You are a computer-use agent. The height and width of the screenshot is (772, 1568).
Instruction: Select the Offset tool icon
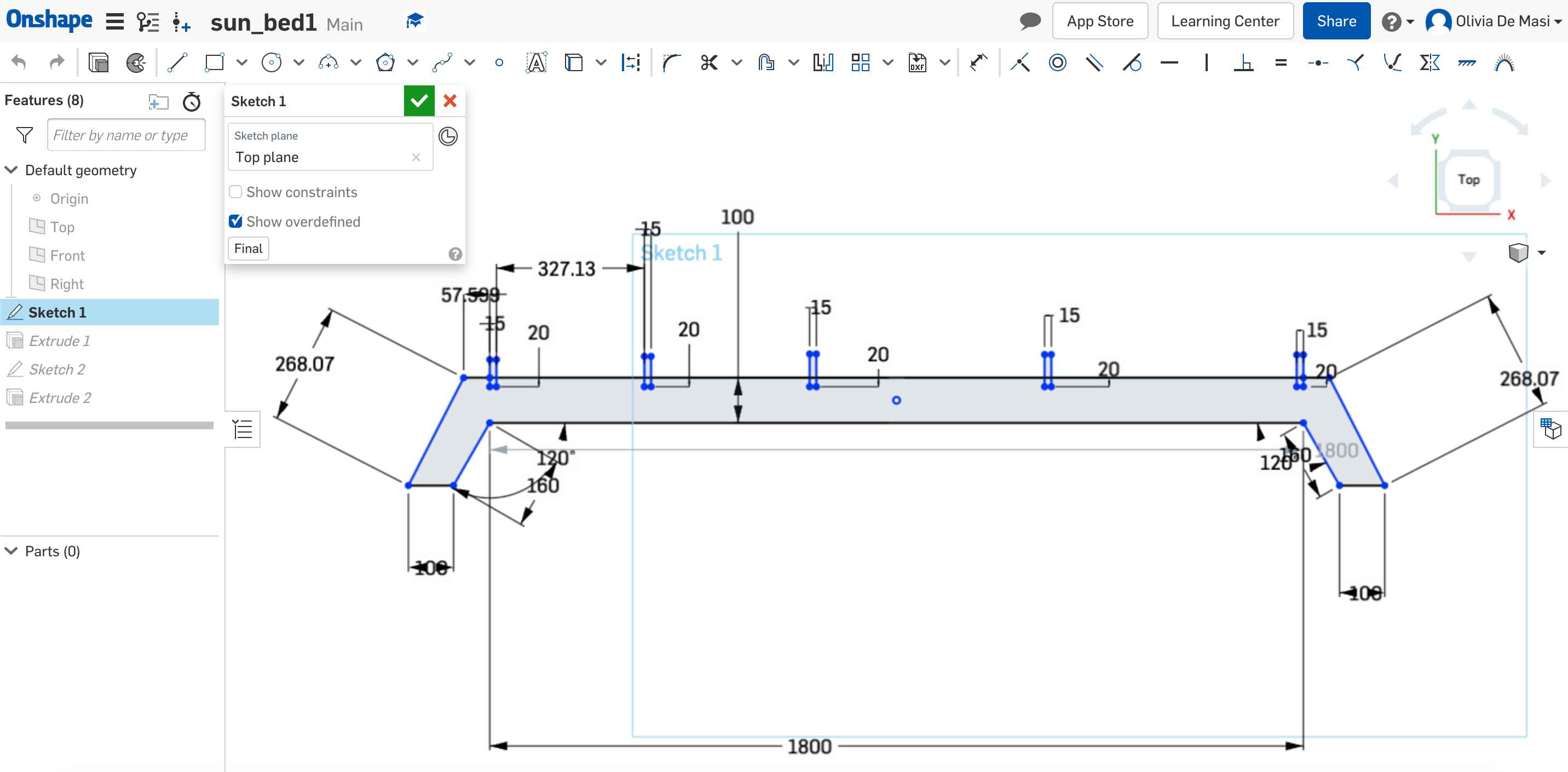[x=766, y=62]
